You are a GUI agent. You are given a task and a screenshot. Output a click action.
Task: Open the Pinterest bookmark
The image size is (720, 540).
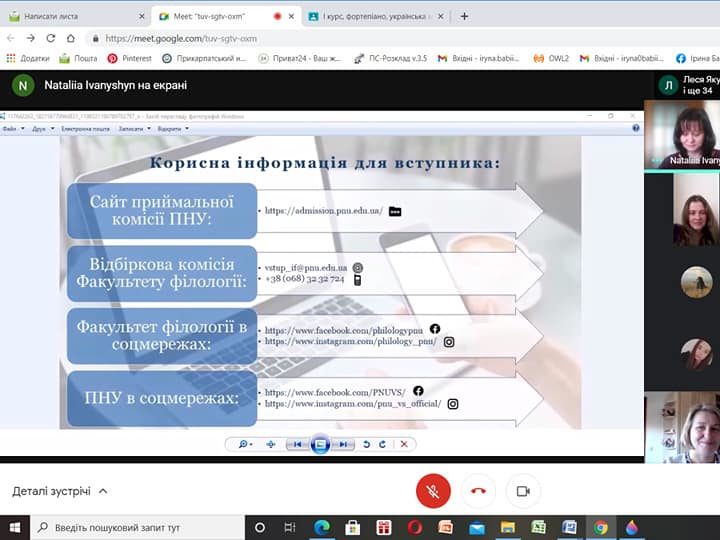point(129,58)
